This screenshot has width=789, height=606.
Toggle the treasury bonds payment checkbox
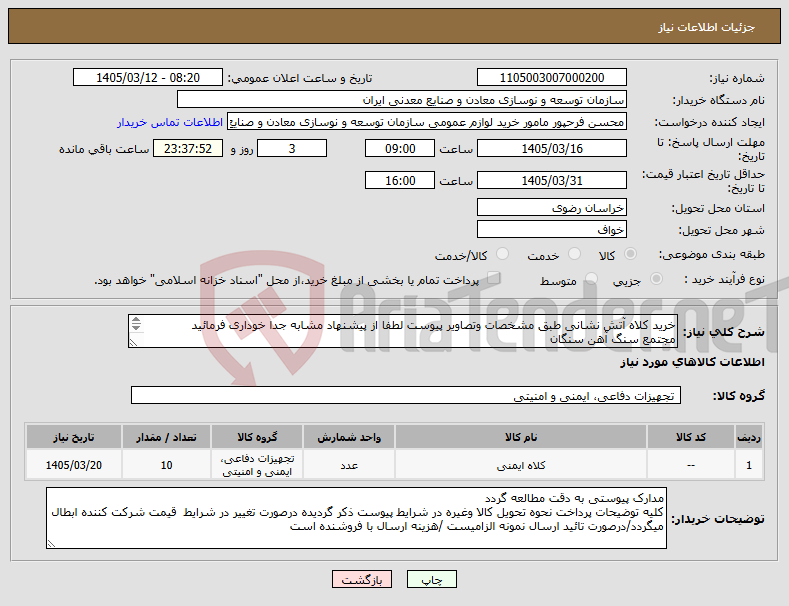[494, 278]
